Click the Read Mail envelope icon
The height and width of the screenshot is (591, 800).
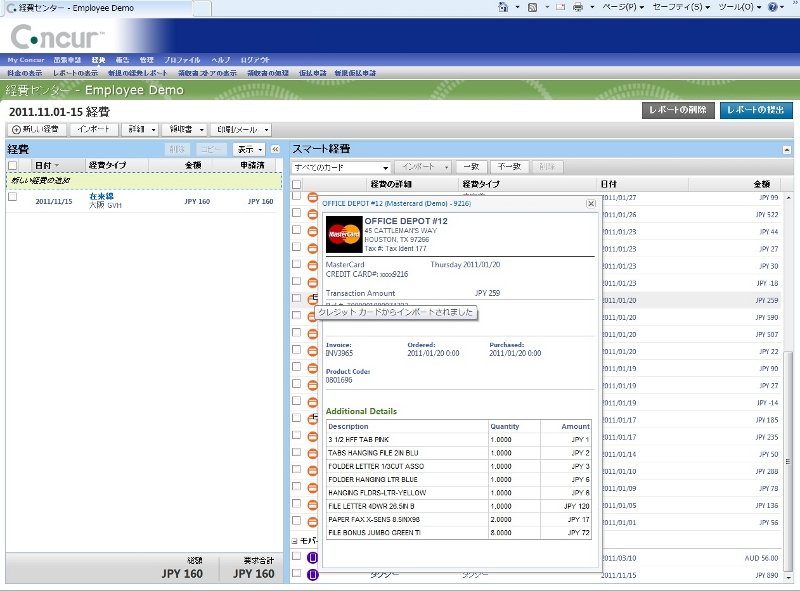[561, 7]
